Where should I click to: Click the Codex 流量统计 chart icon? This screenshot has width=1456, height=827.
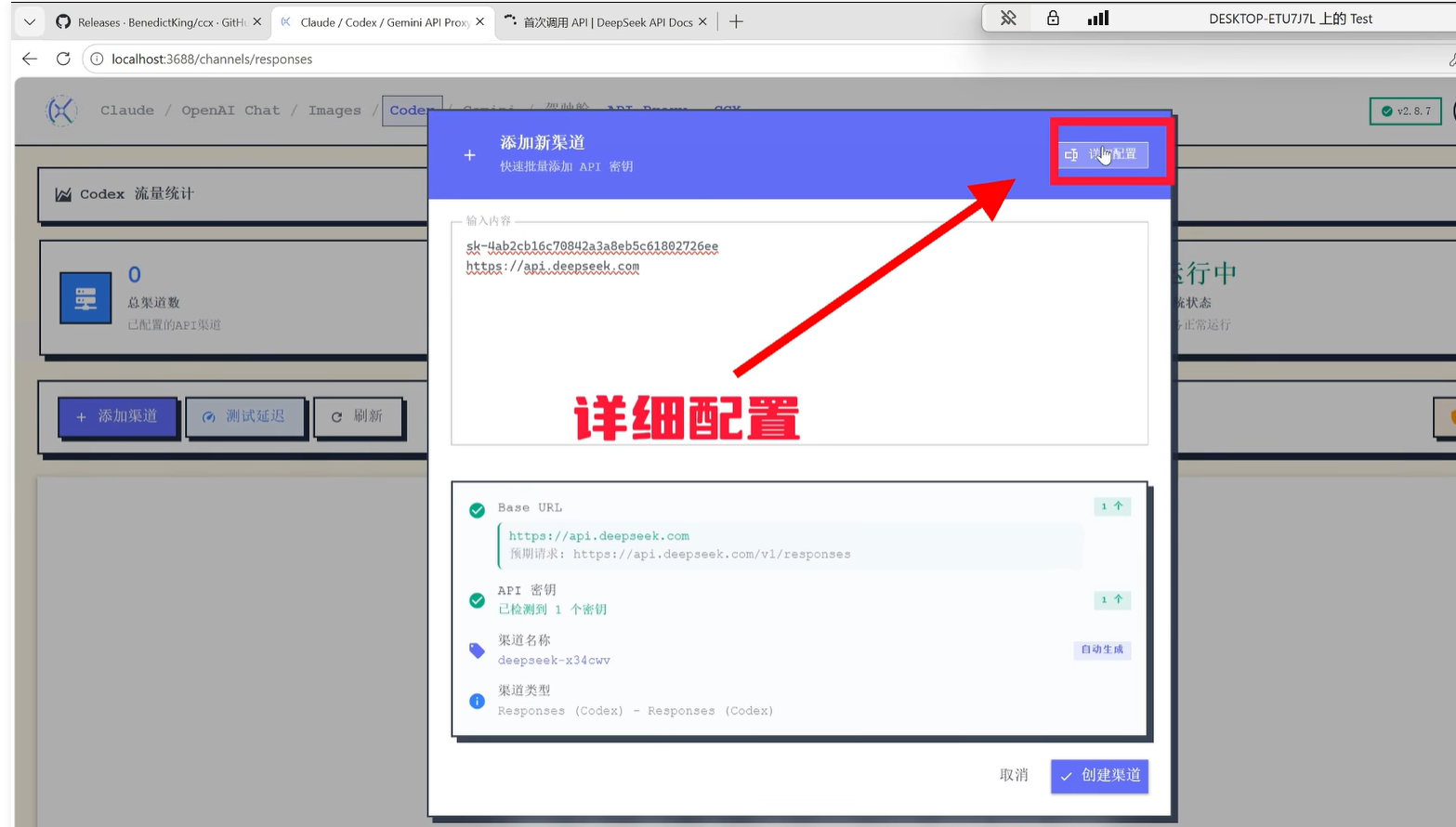pyautogui.click(x=63, y=194)
